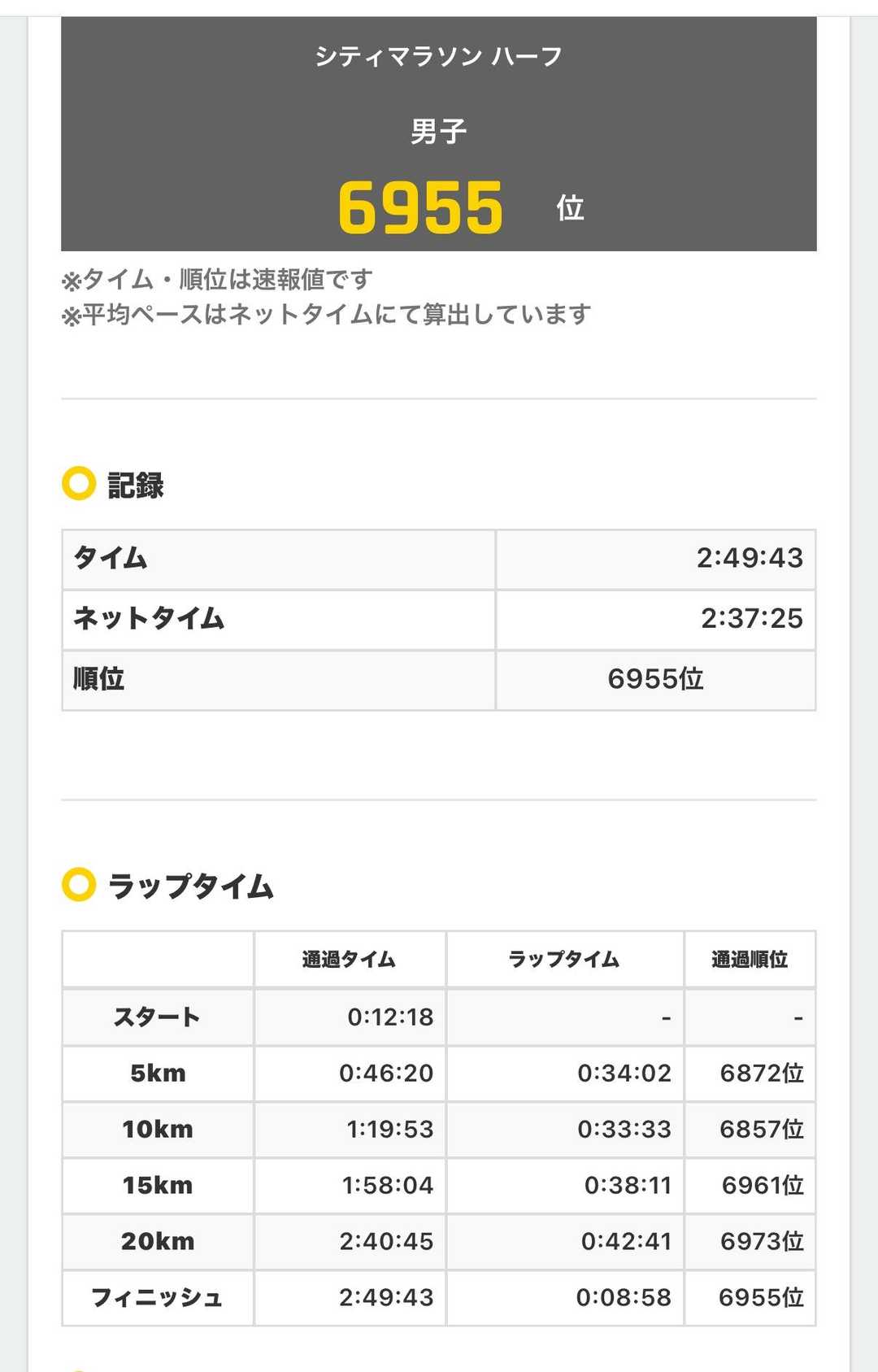
Task: Click the note about 平均ペース calculation
Action: pos(326,315)
